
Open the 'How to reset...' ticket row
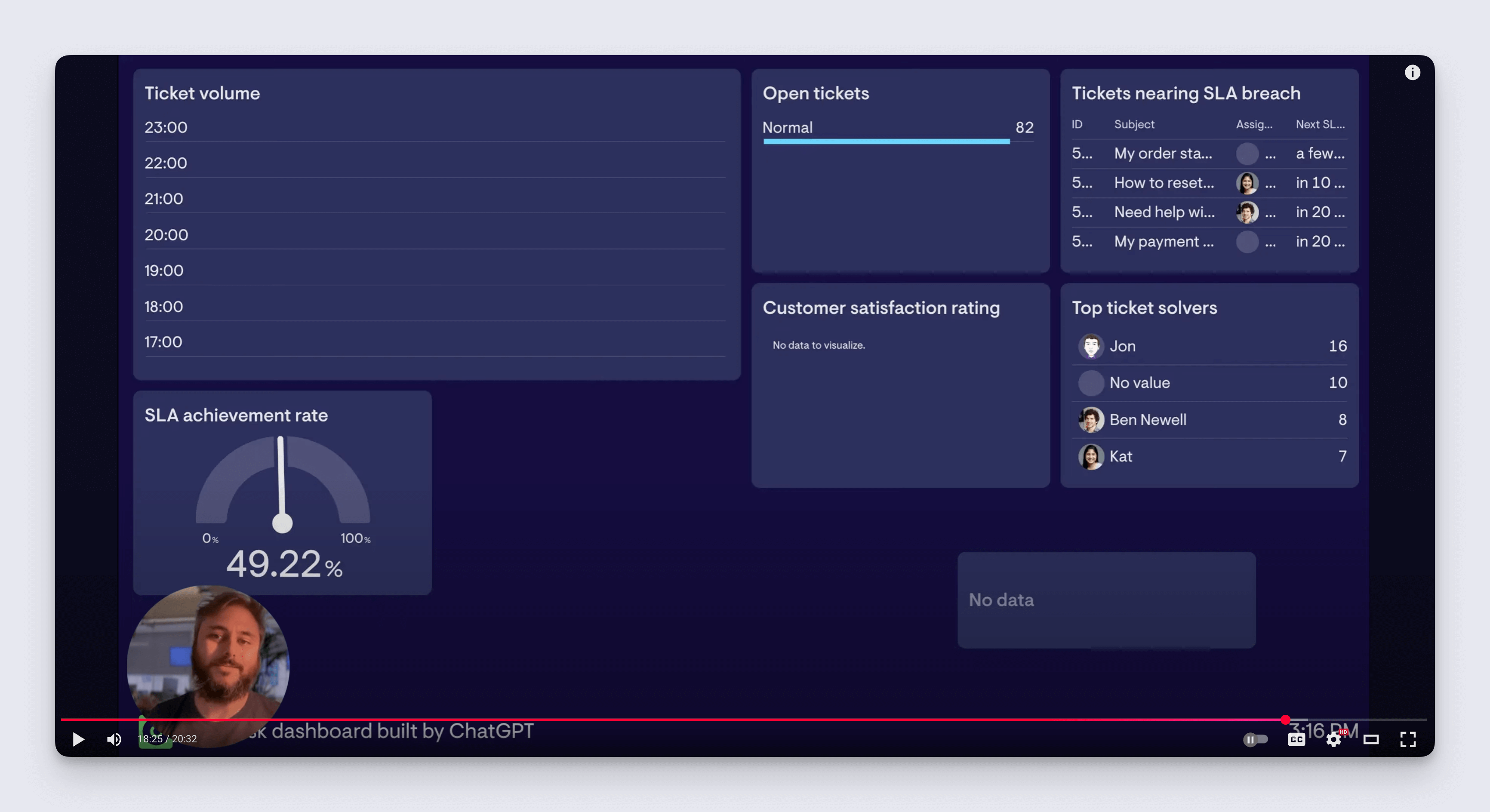[1209, 183]
